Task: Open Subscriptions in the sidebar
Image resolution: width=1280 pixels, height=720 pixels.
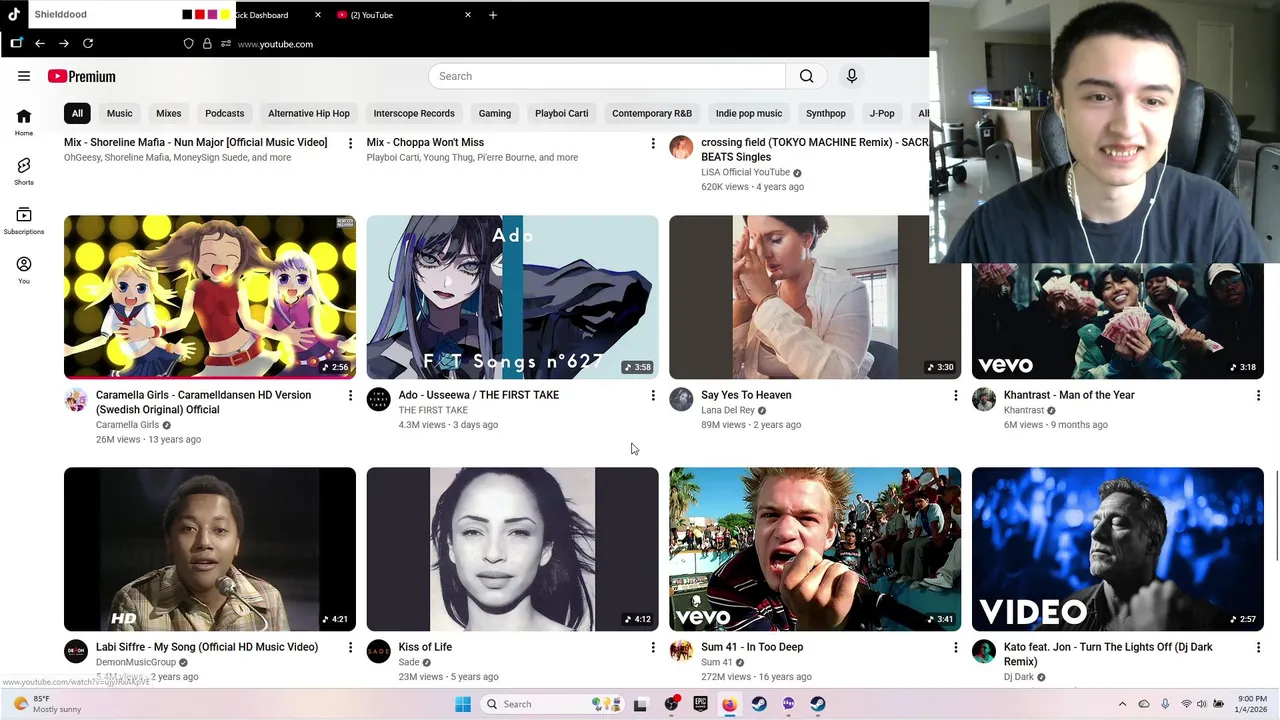Action: (24, 221)
